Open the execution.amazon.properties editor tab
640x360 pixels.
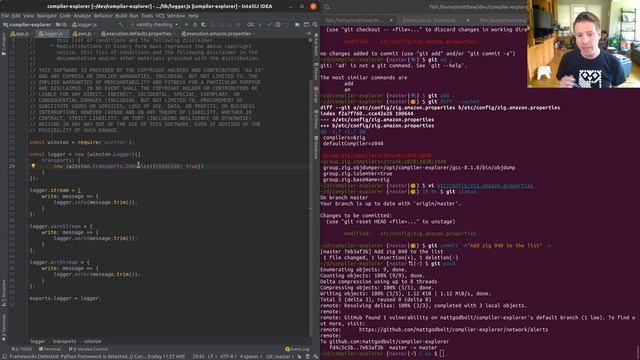tap(216, 34)
